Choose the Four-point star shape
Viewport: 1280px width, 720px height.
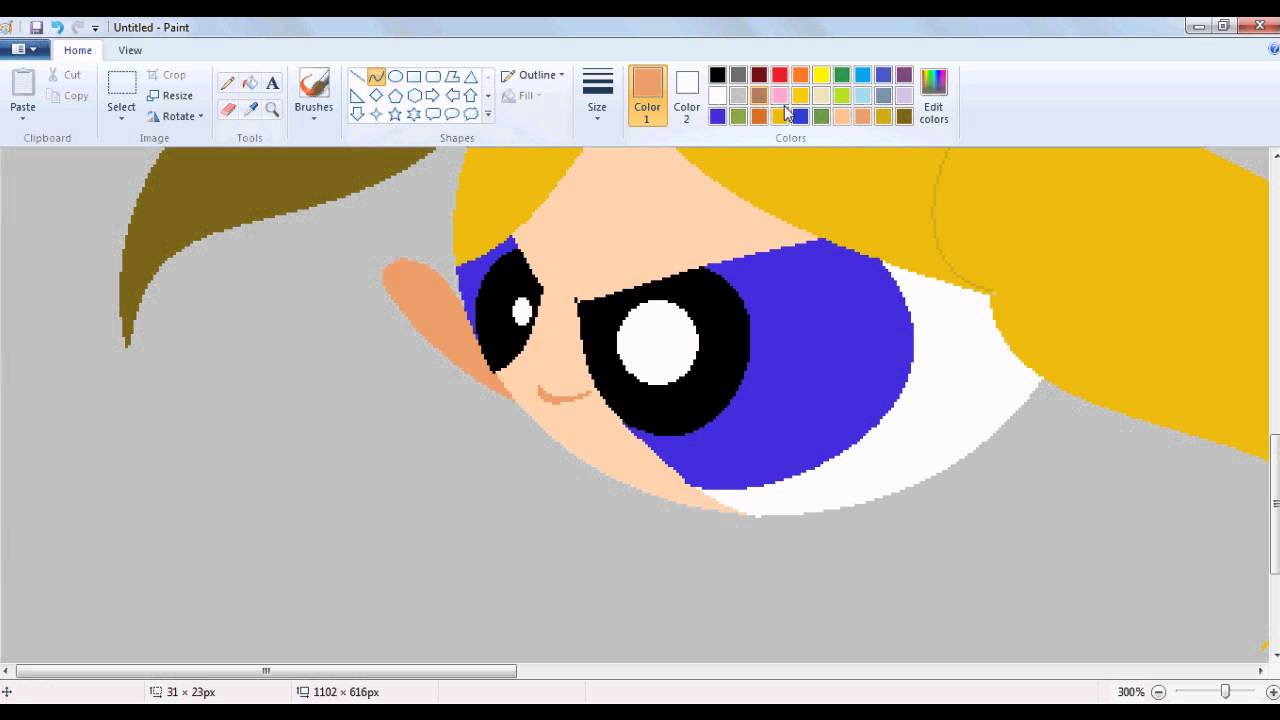tap(376, 114)
